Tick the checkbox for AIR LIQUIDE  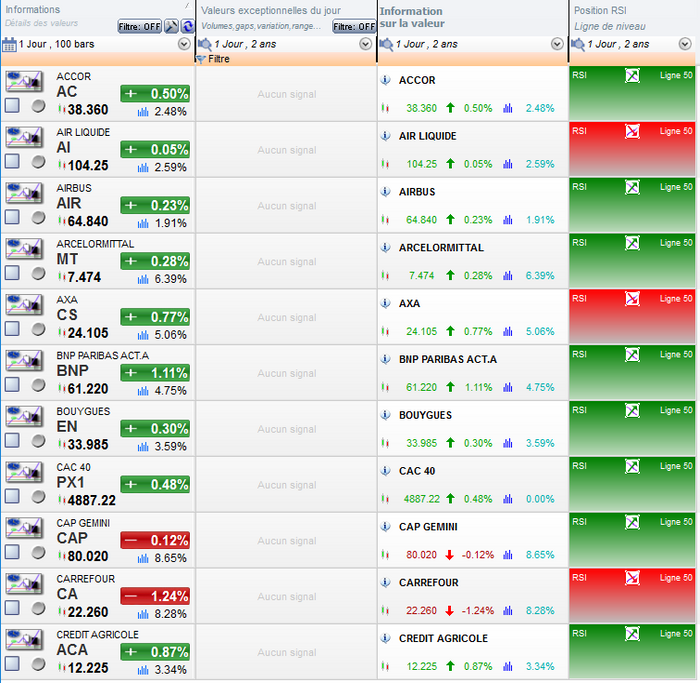[x=12, y=162]
